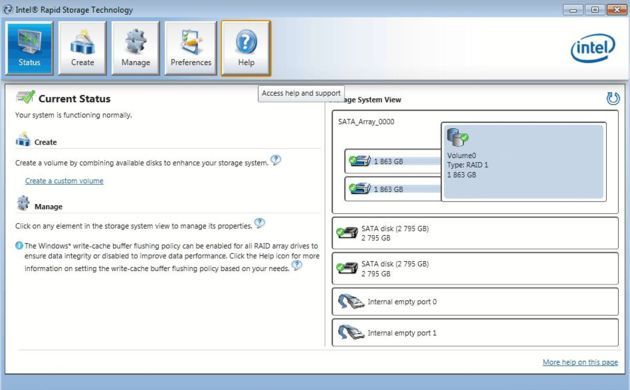Image resolution: width=630 pixels, height=390 pixels.
Task: Select the first SATA disk (2 795 GB)
Action: coord(475,233)
